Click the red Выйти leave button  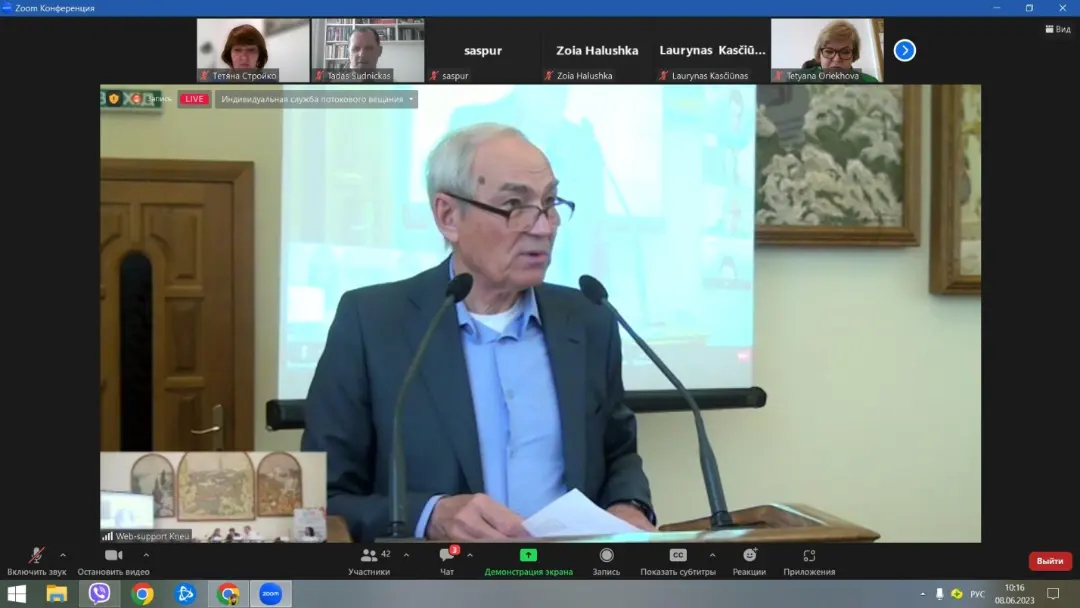[1049, 561]
